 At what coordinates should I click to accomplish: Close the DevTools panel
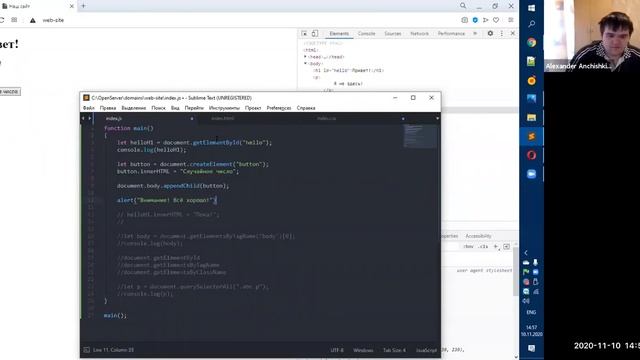pyautogui.click(x=513, y=33)
